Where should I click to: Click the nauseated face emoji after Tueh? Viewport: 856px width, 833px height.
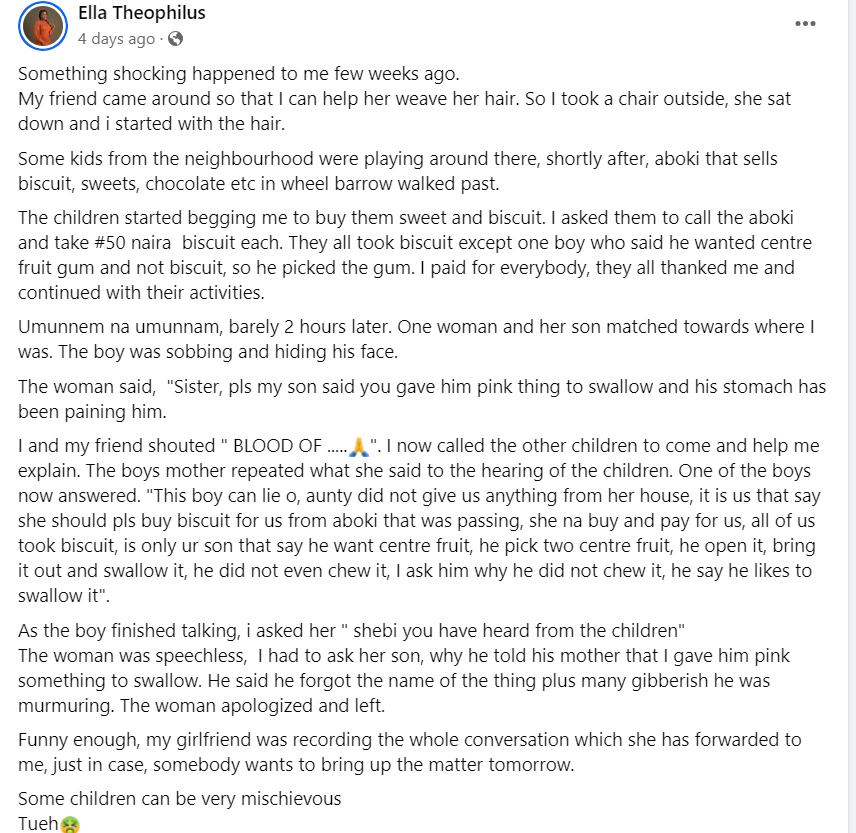70,825
